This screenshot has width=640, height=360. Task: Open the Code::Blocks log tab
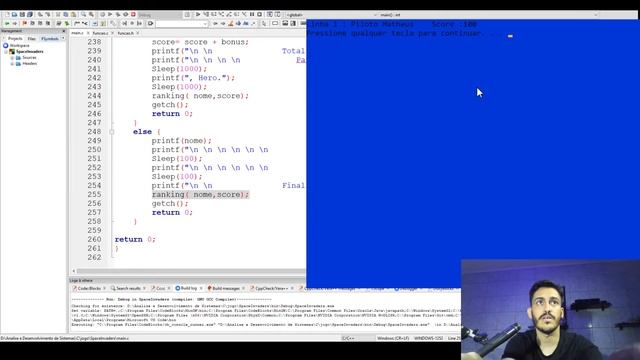(89, 288)
